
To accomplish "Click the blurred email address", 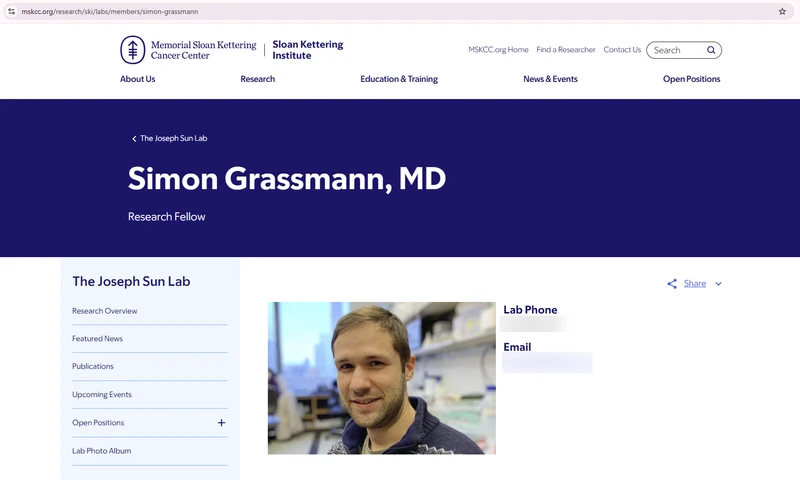I will click(x=547, y=363).
